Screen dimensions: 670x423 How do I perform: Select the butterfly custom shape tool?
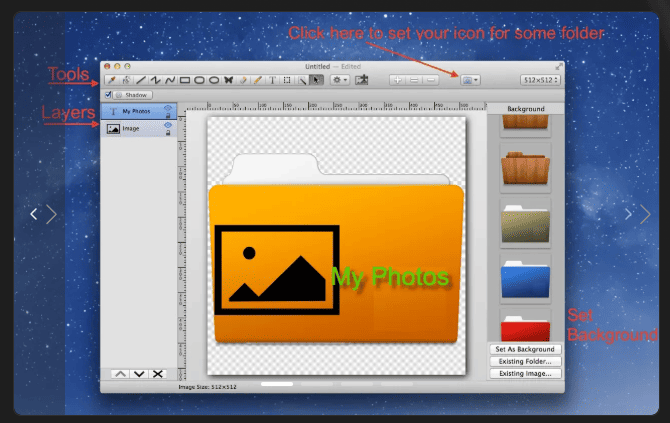228,80
